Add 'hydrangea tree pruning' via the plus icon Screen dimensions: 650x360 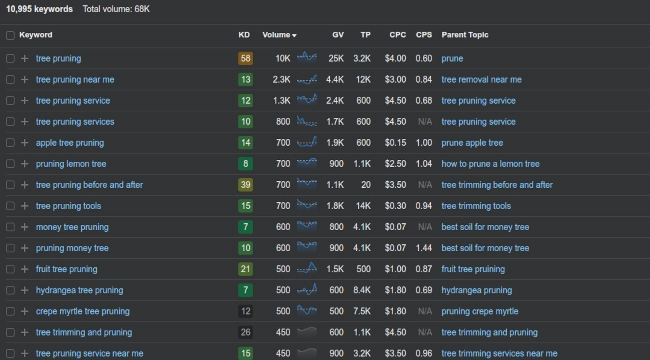(24, 290)
